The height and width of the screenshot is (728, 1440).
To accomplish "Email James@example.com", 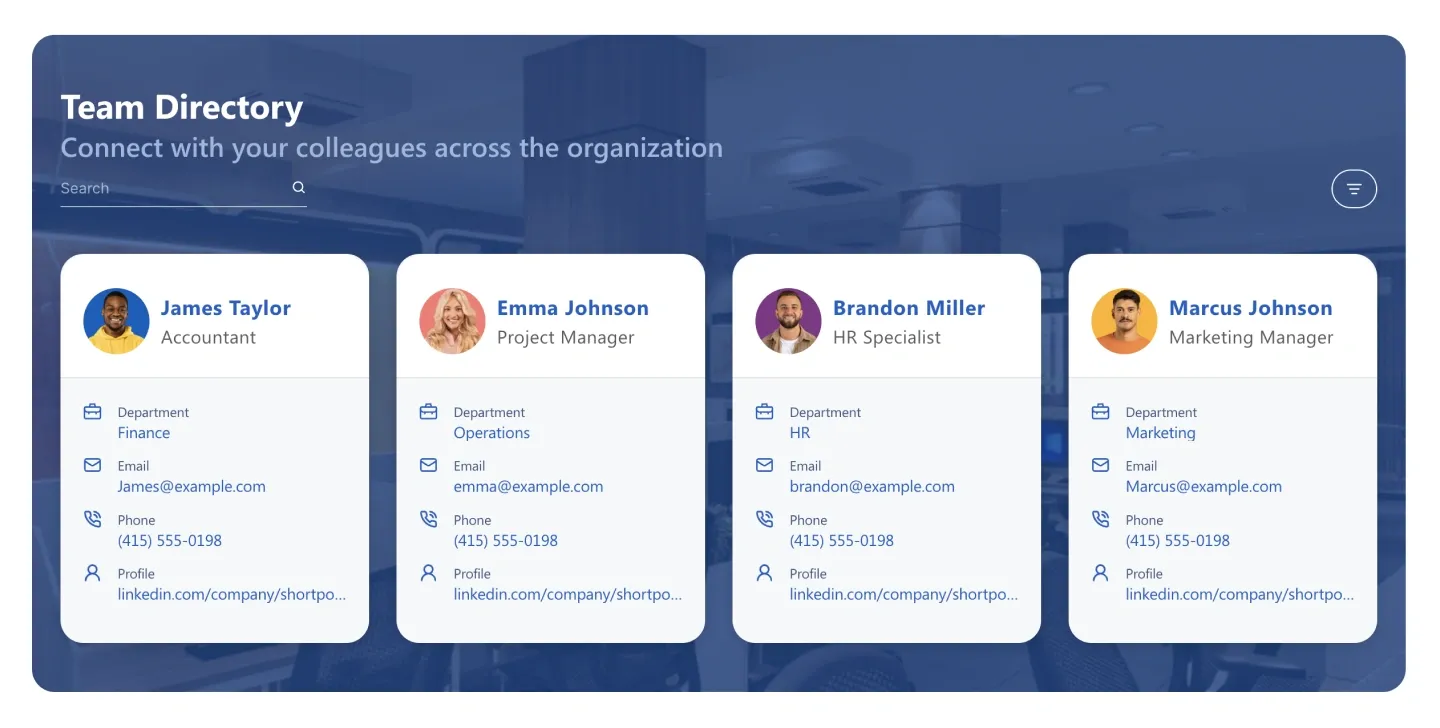I will [x=192, y=487].
